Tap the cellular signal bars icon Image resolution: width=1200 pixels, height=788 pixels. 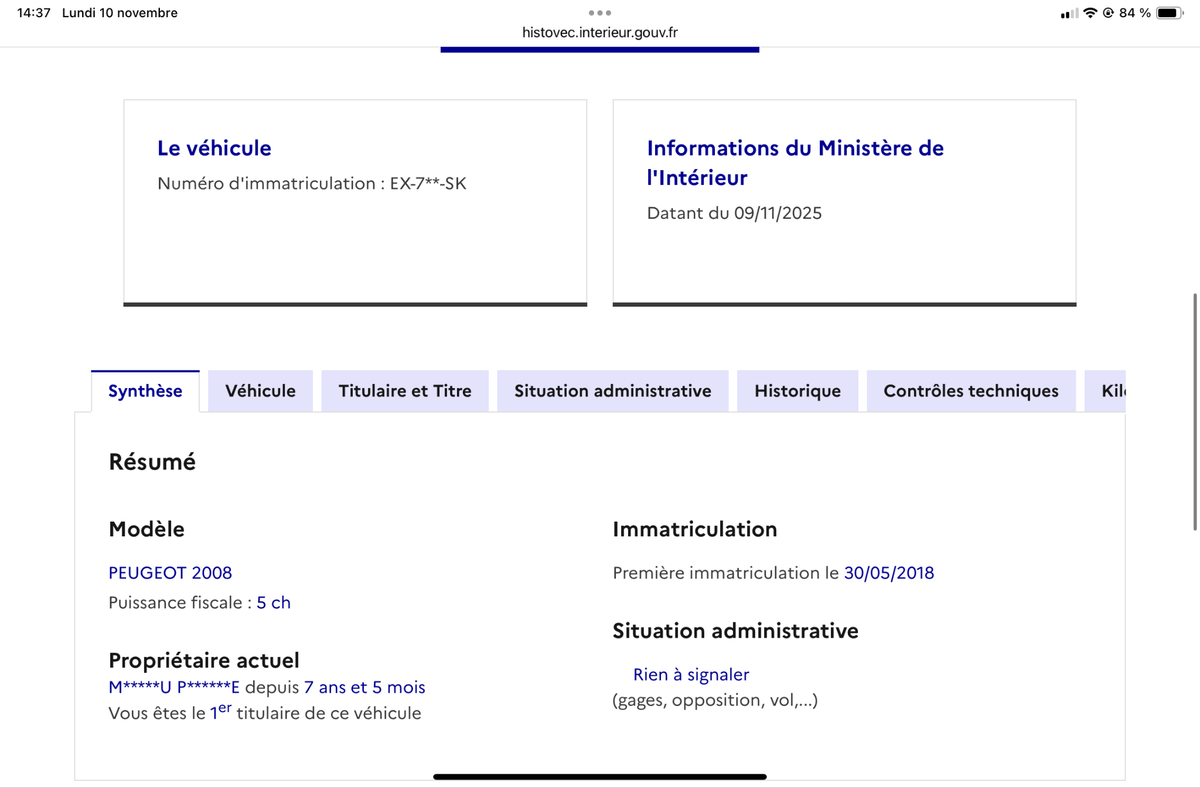(1070, 13)
